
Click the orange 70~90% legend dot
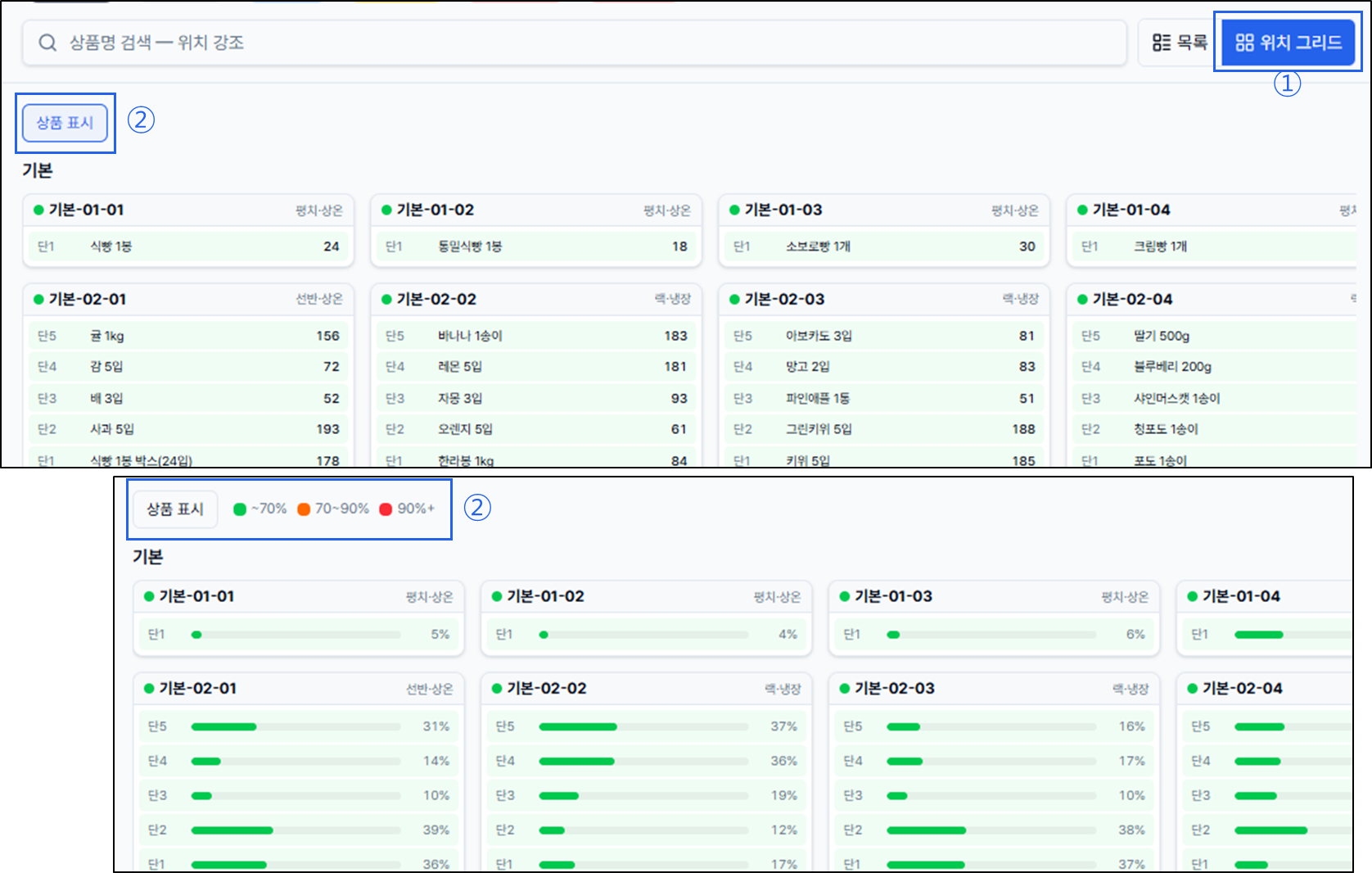click(304, 509)
